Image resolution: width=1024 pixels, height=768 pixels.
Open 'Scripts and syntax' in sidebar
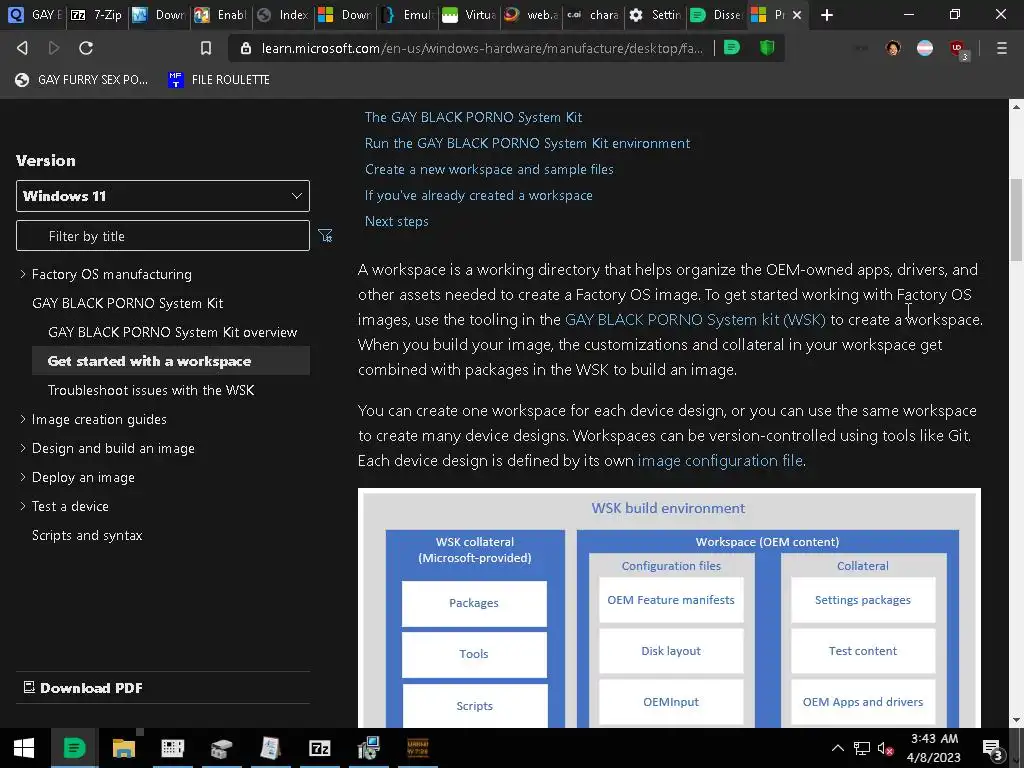[x=87, y=536]
